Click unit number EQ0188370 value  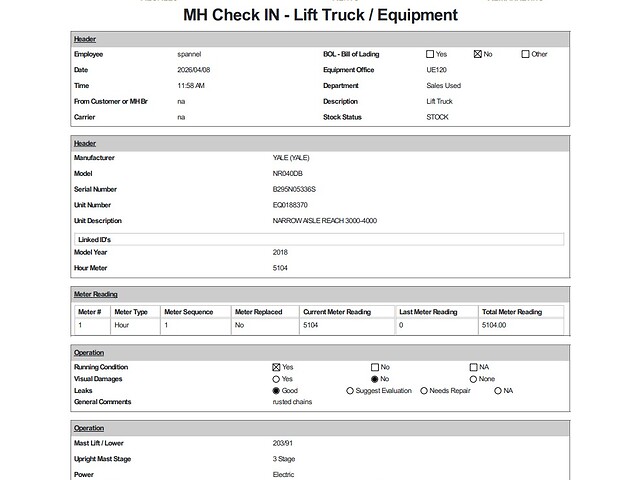tap(290, 205)
